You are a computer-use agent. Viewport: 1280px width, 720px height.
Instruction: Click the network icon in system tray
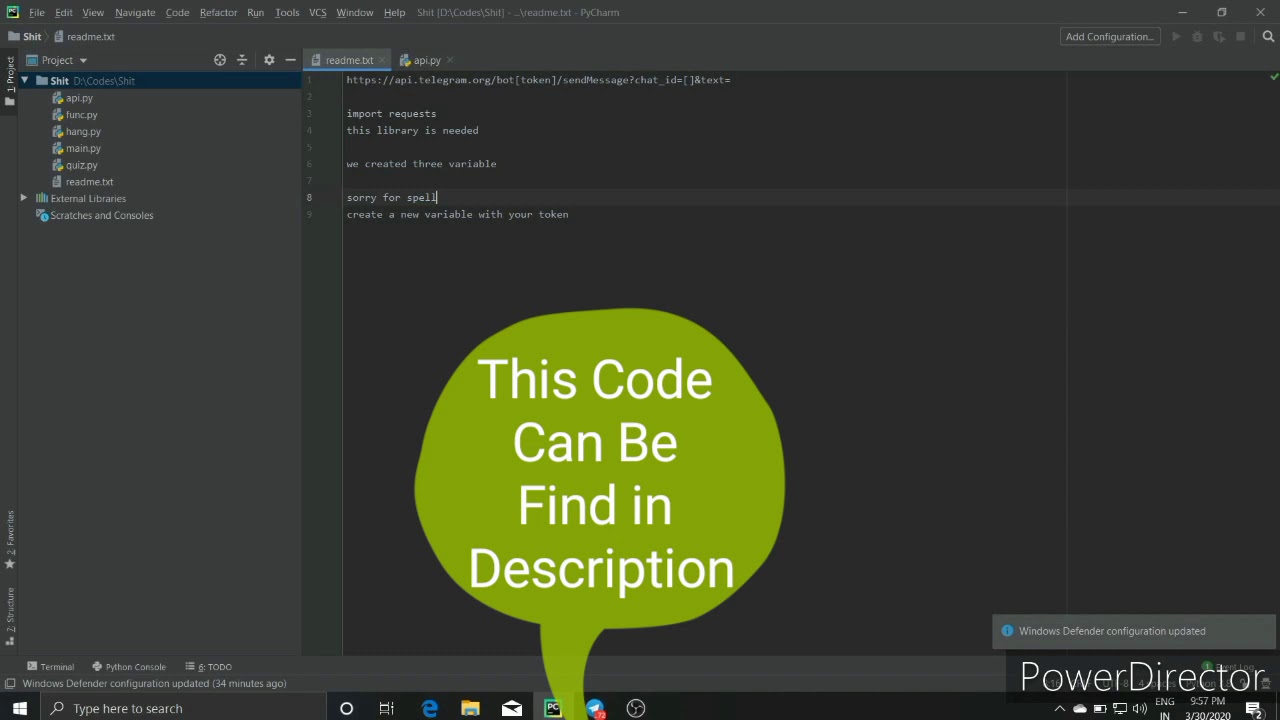pos(1120,709)
